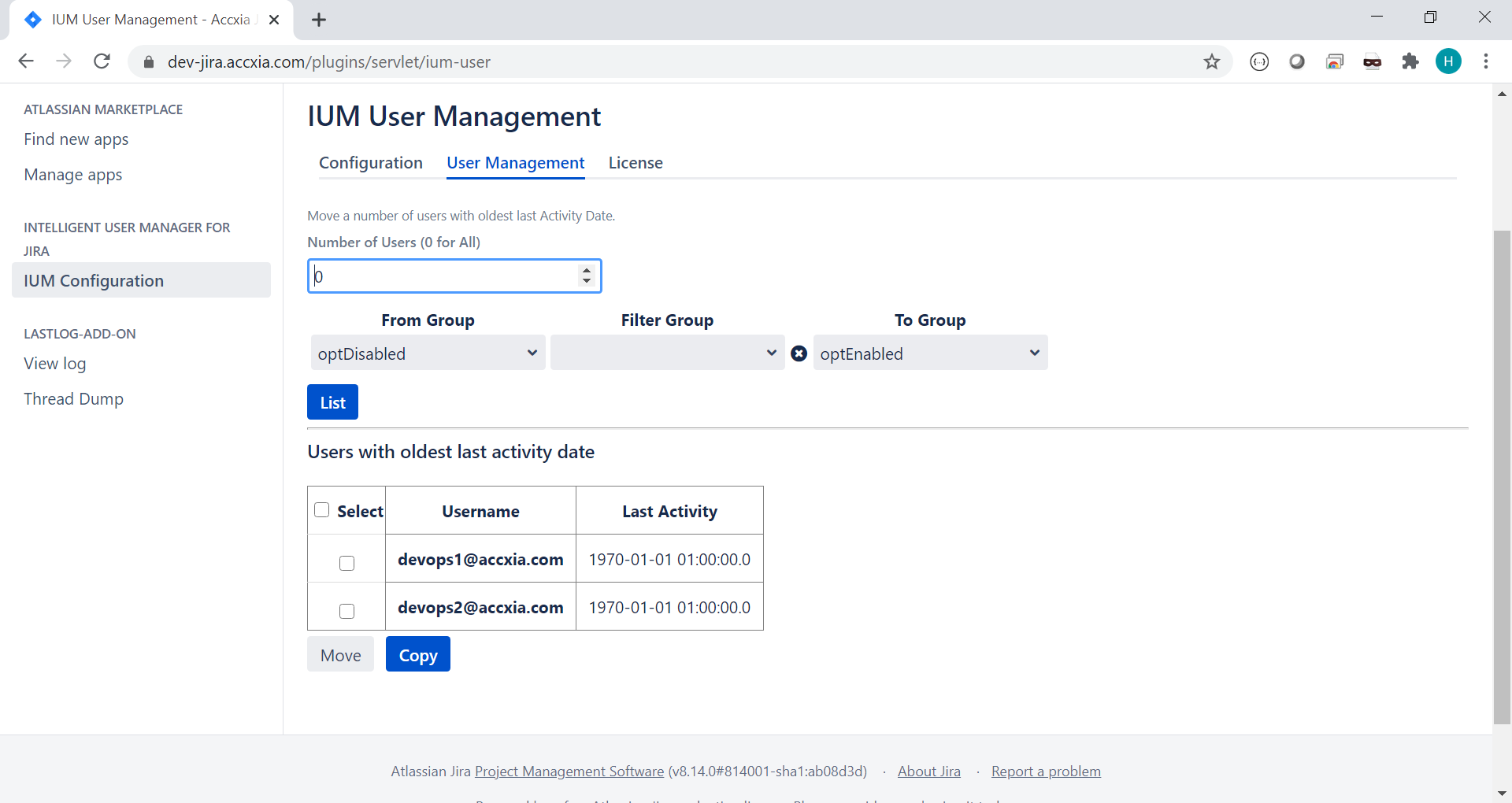Reload the page
The height and width of the screenshot is (803, 1512).
102,61
